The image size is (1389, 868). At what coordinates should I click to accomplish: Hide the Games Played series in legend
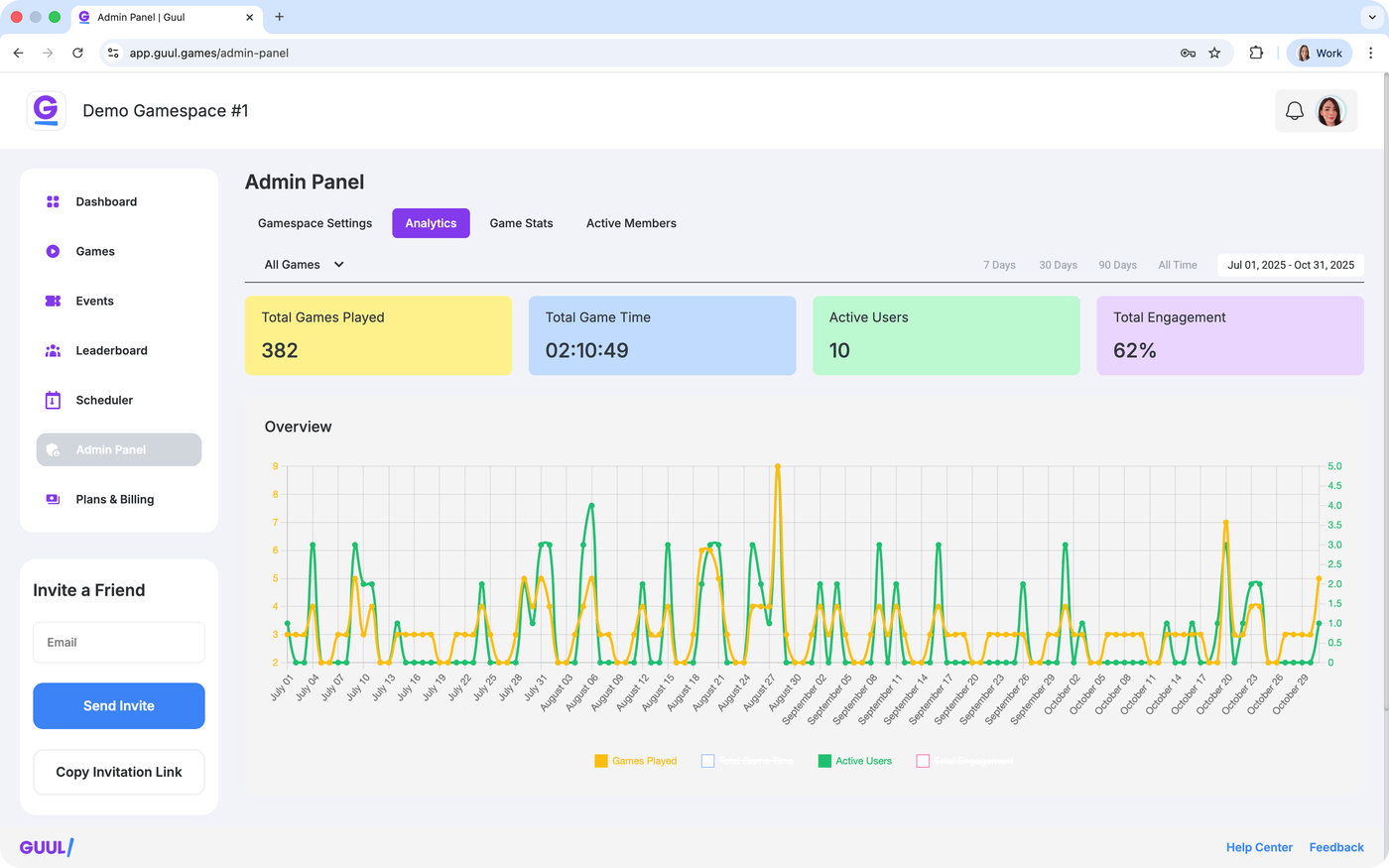click(x=635, y=761)
